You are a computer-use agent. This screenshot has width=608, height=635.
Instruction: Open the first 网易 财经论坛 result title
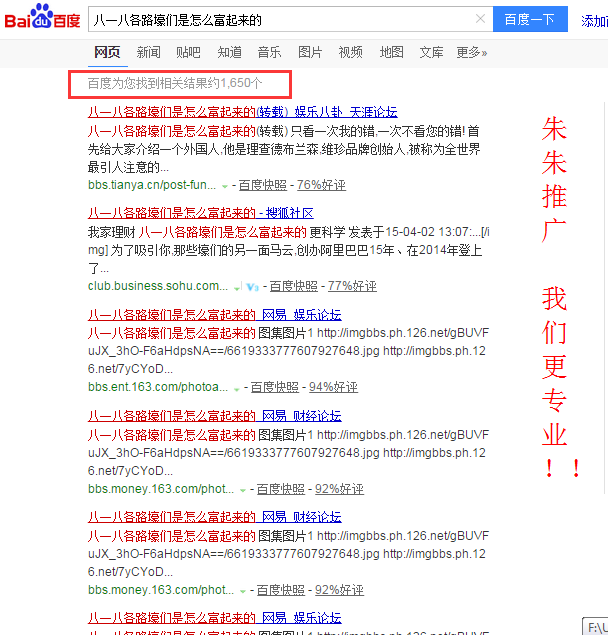pyautogui.click(x=215, y=416)
